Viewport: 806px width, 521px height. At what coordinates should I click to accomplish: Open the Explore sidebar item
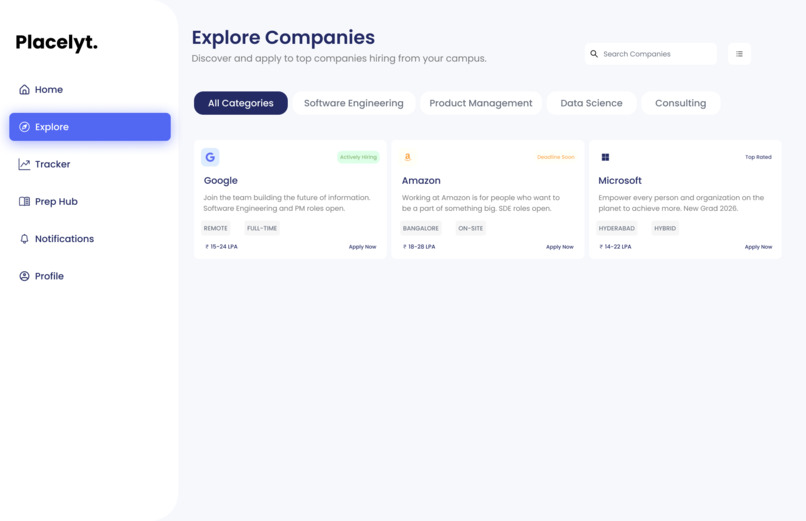pyautogui.click(x=90, y=127)
